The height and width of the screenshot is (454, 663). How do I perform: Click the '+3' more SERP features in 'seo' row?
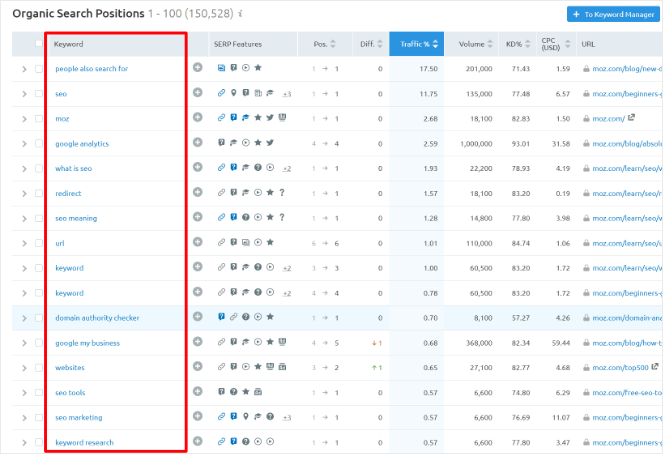(x=287, y=94)
